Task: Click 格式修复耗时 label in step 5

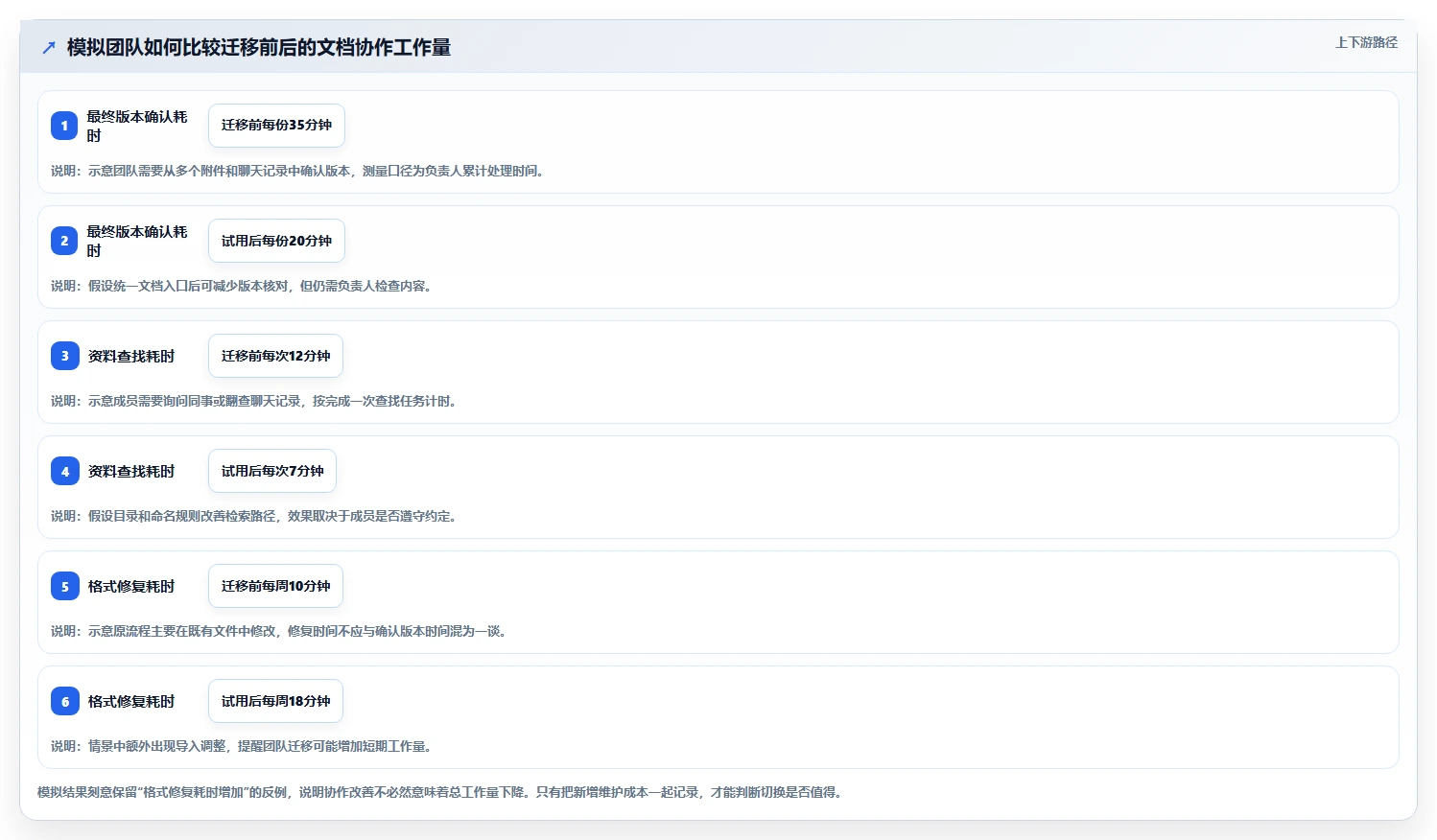Action: pos(131,586)
